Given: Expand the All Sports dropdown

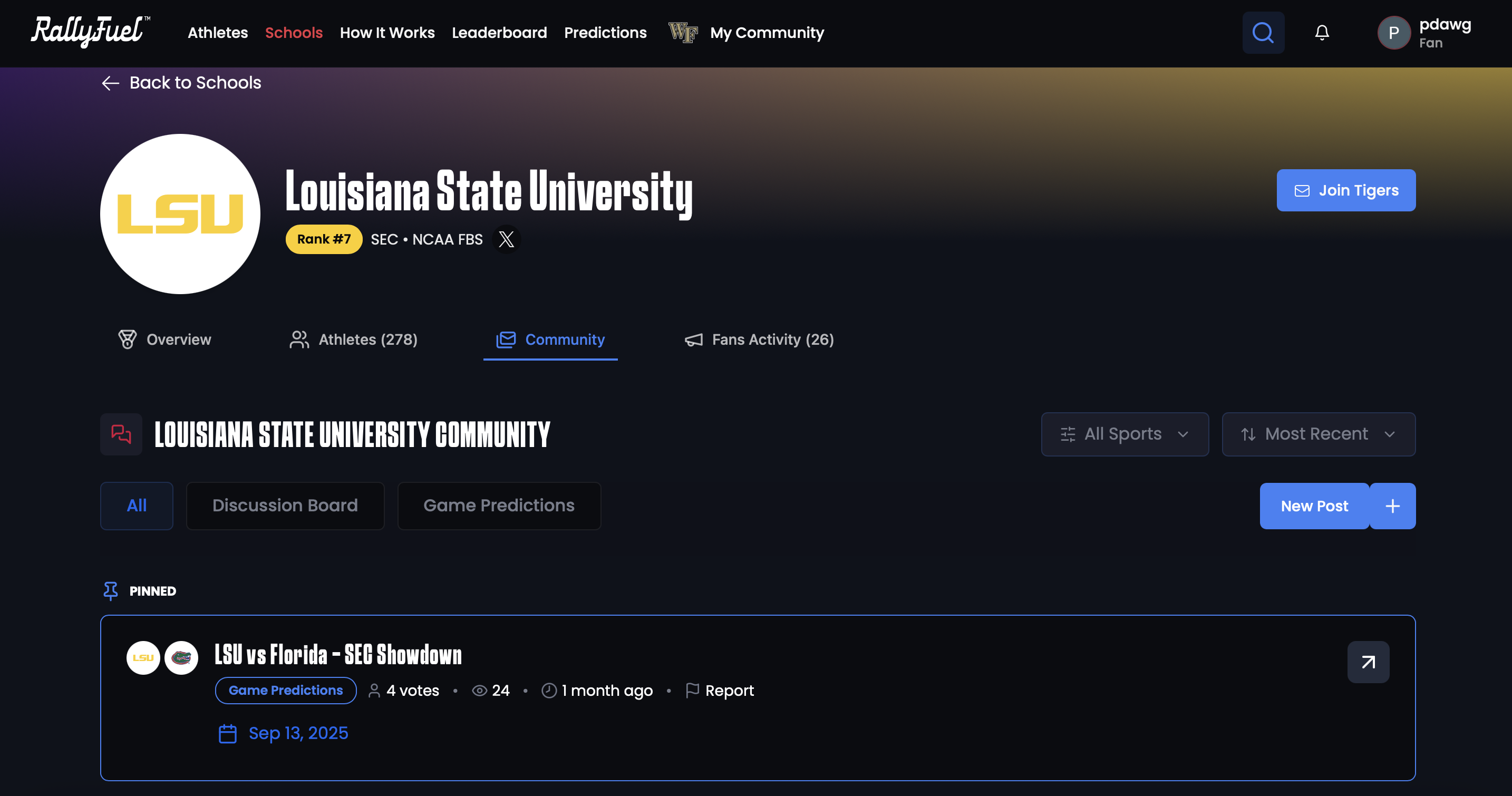Looking at the screenshot, I should (x=1125, y=434).
